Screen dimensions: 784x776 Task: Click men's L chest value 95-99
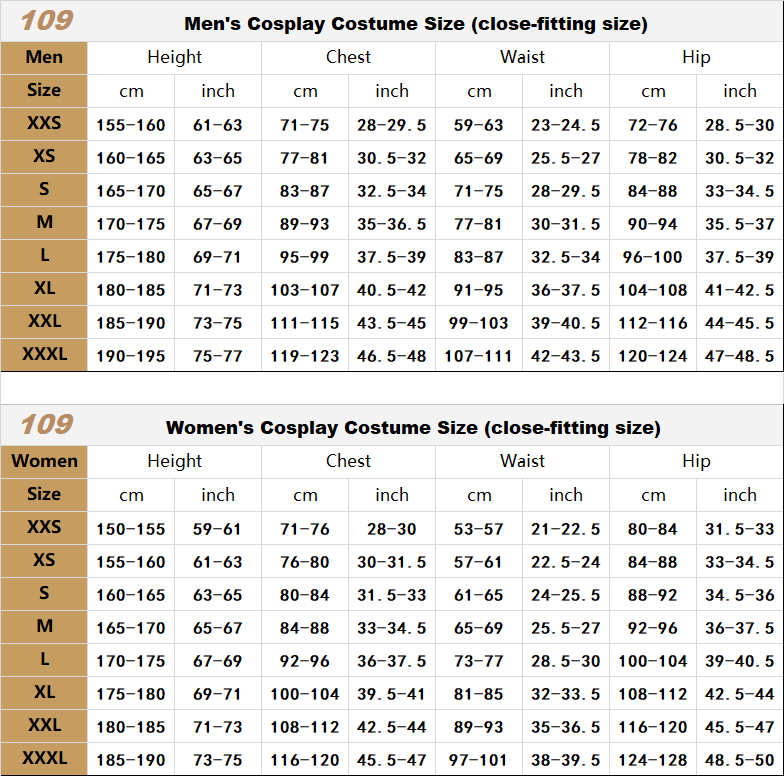point(304,257)
